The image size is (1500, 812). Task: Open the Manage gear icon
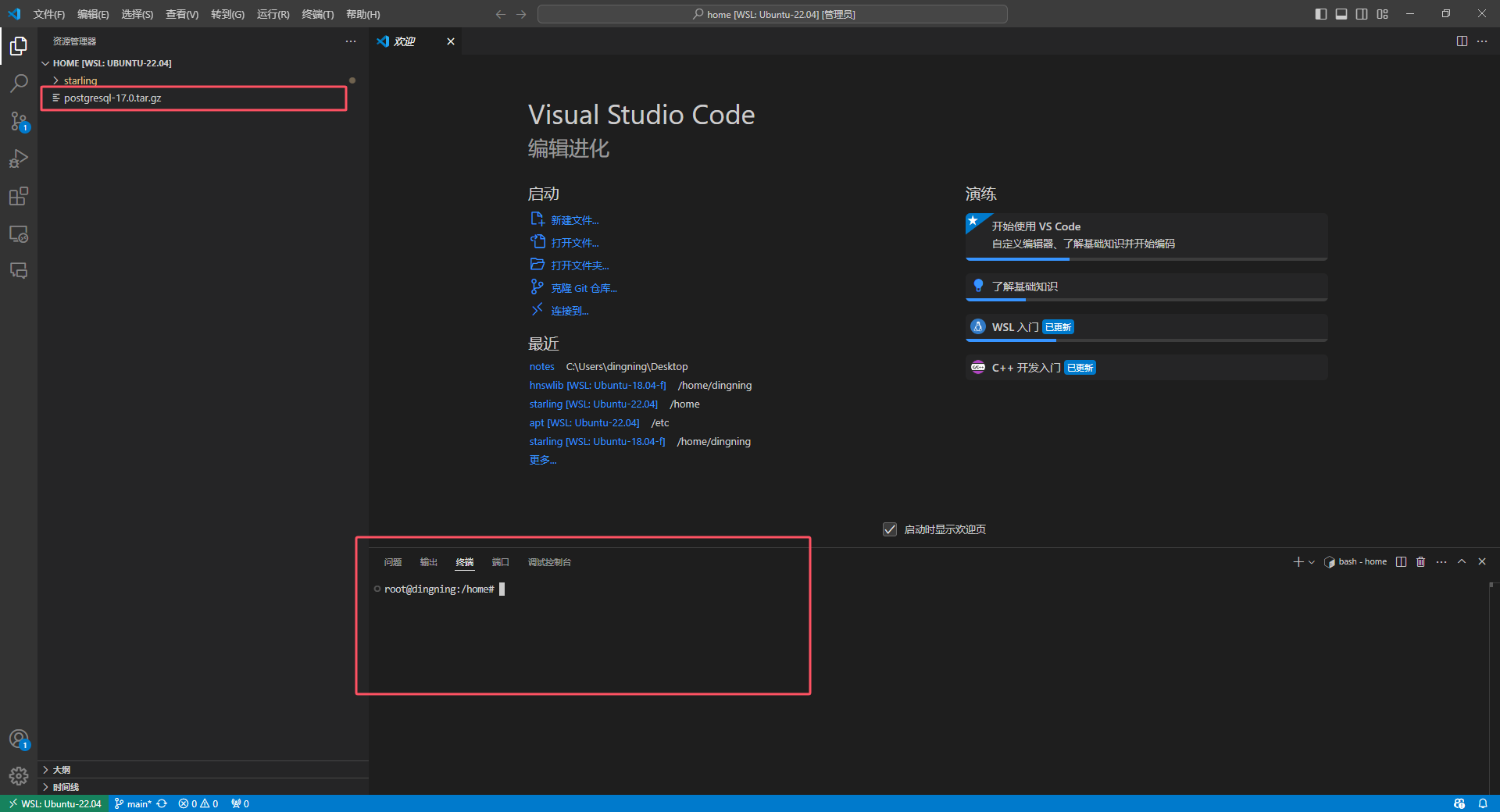click(x=19, y=775)
